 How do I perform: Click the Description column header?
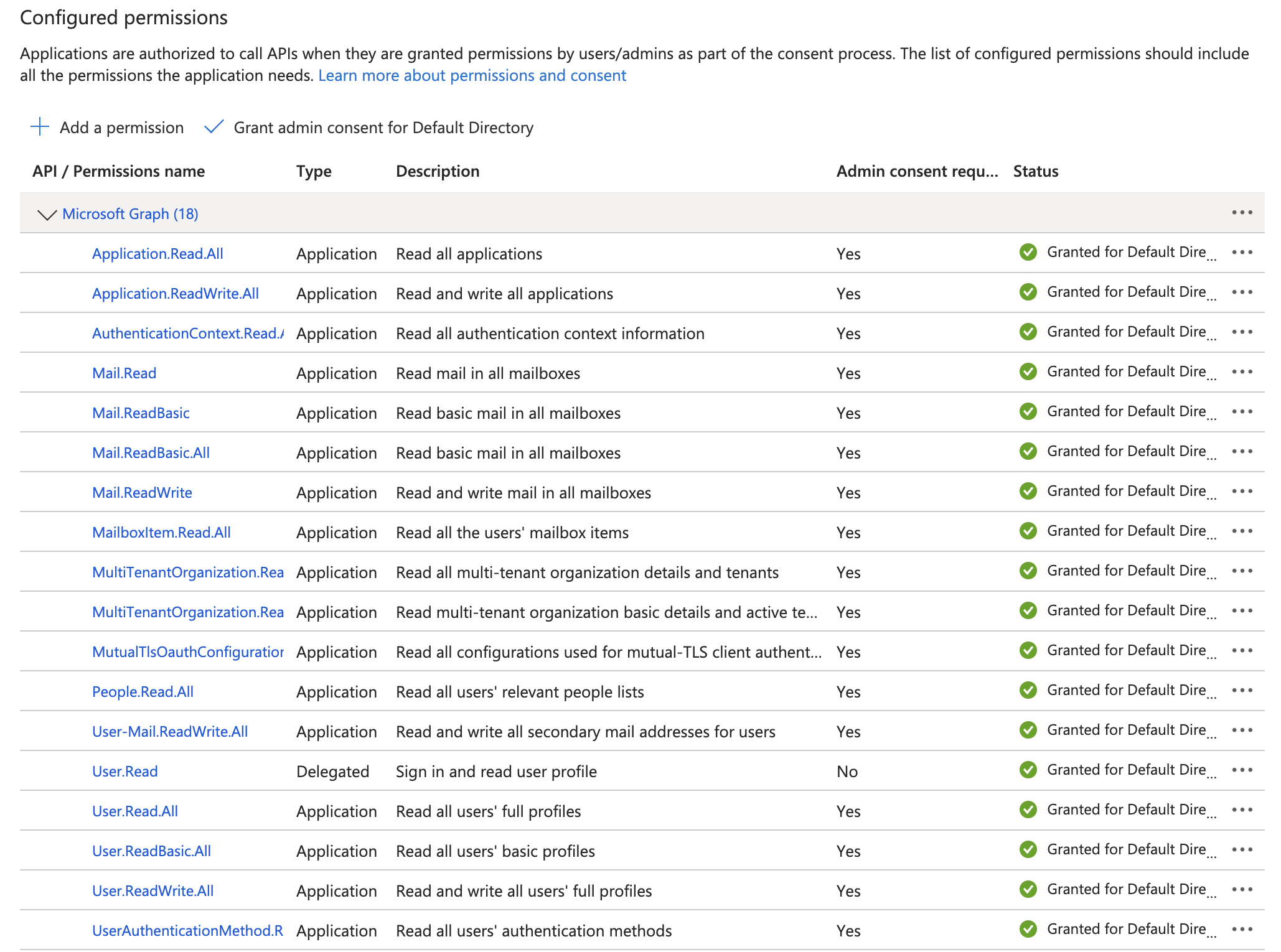tap(438, 171)
